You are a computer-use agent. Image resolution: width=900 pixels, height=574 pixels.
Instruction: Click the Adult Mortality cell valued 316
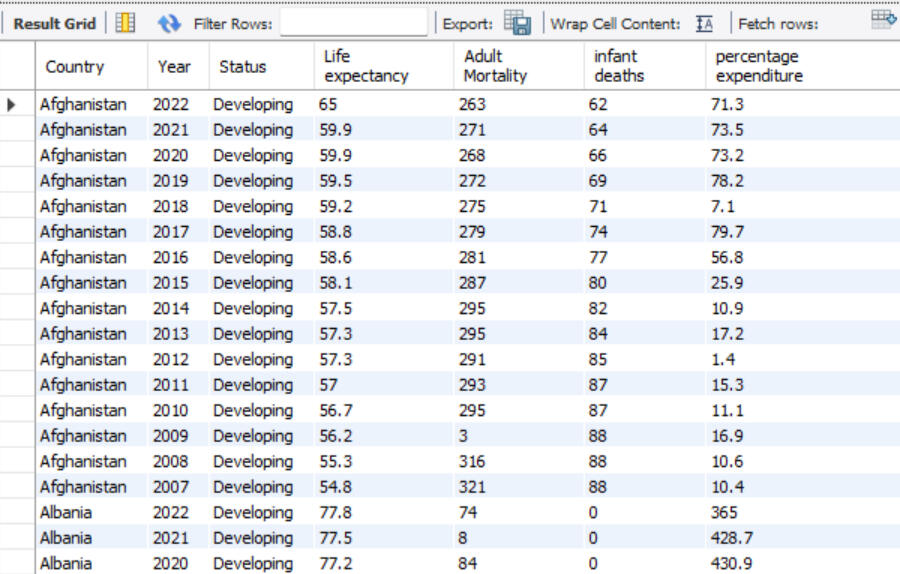tap(471, 461)
